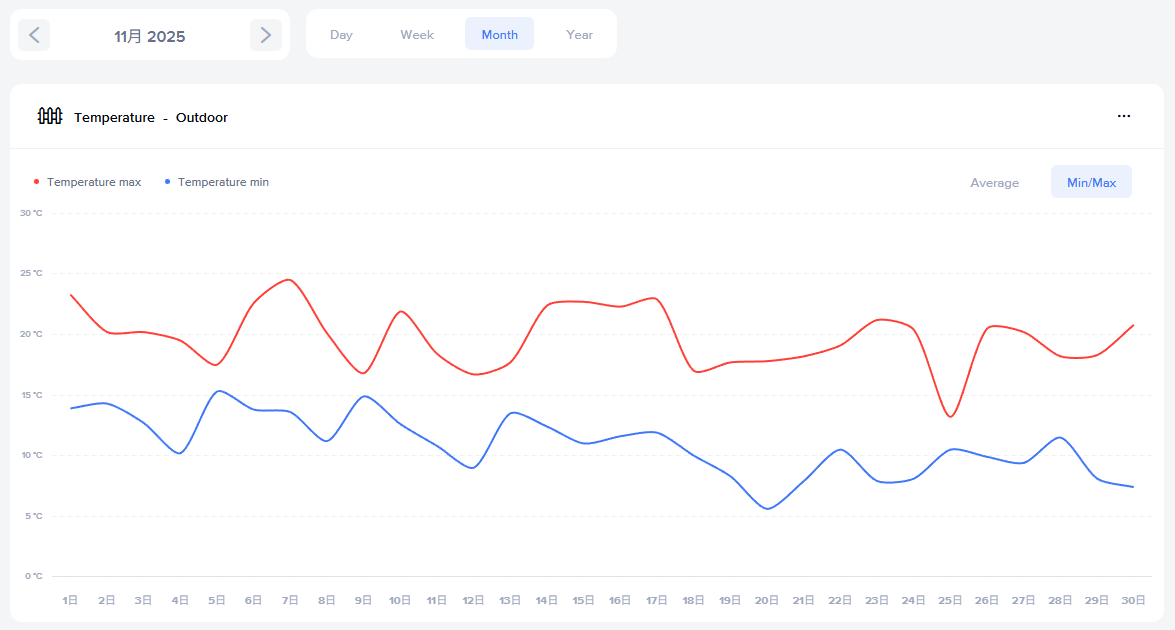
Task: Switch to the Year view
Action: click(x=579, y=34)
